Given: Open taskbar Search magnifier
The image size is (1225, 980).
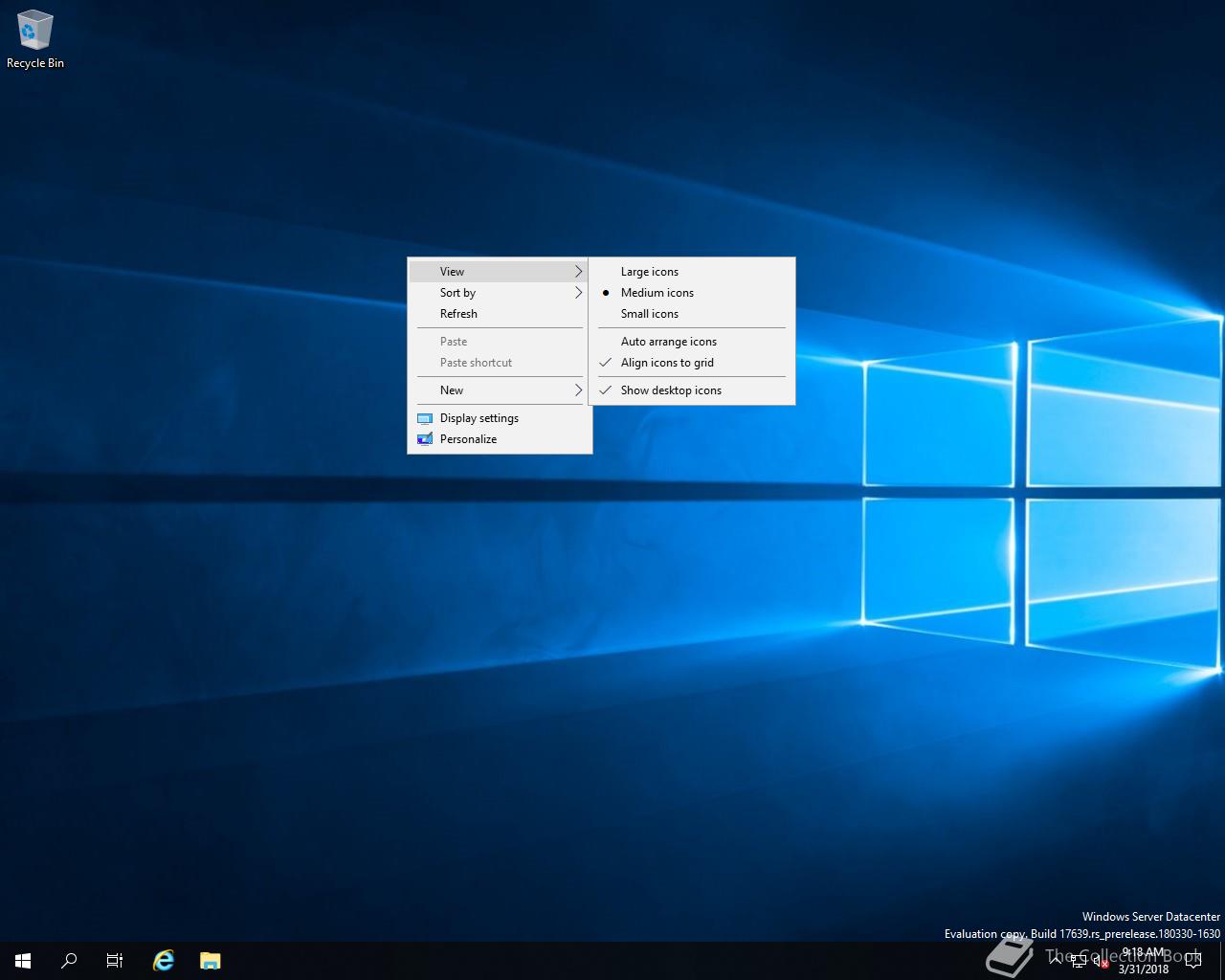Looking at the screenshot, I should [69, 961].
